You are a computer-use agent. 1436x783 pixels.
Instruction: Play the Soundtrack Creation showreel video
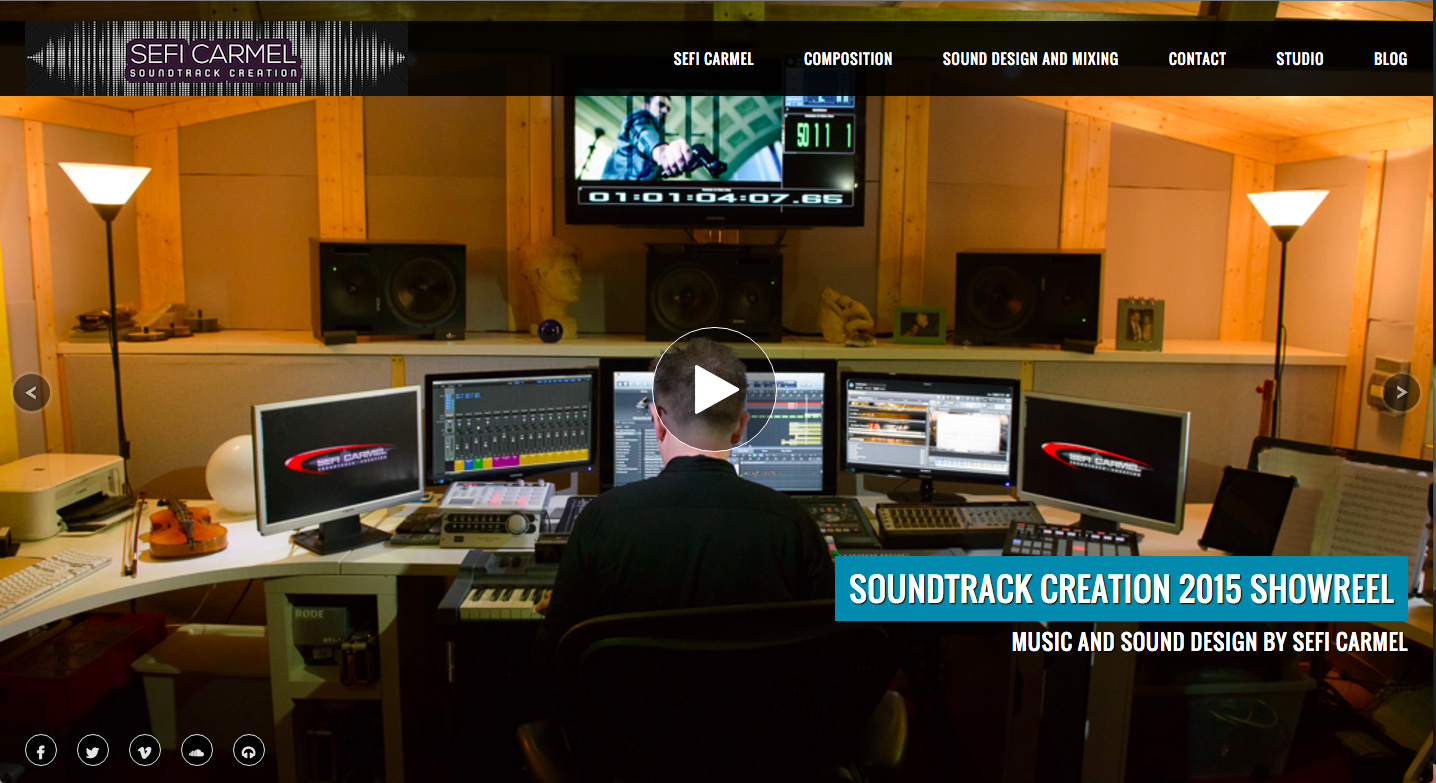[714, 389]
